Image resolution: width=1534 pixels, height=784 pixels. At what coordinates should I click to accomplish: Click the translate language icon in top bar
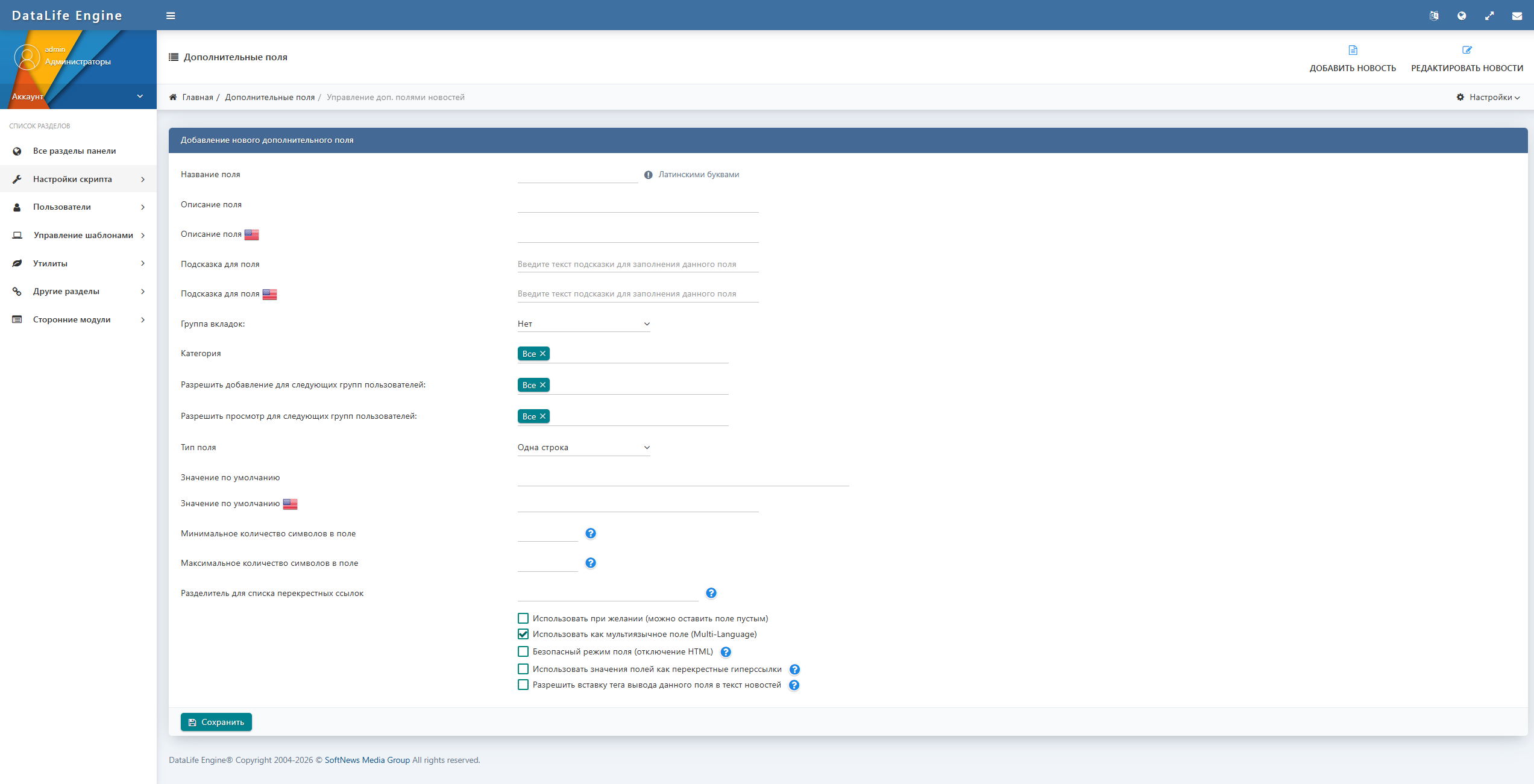click(1434, 16)
